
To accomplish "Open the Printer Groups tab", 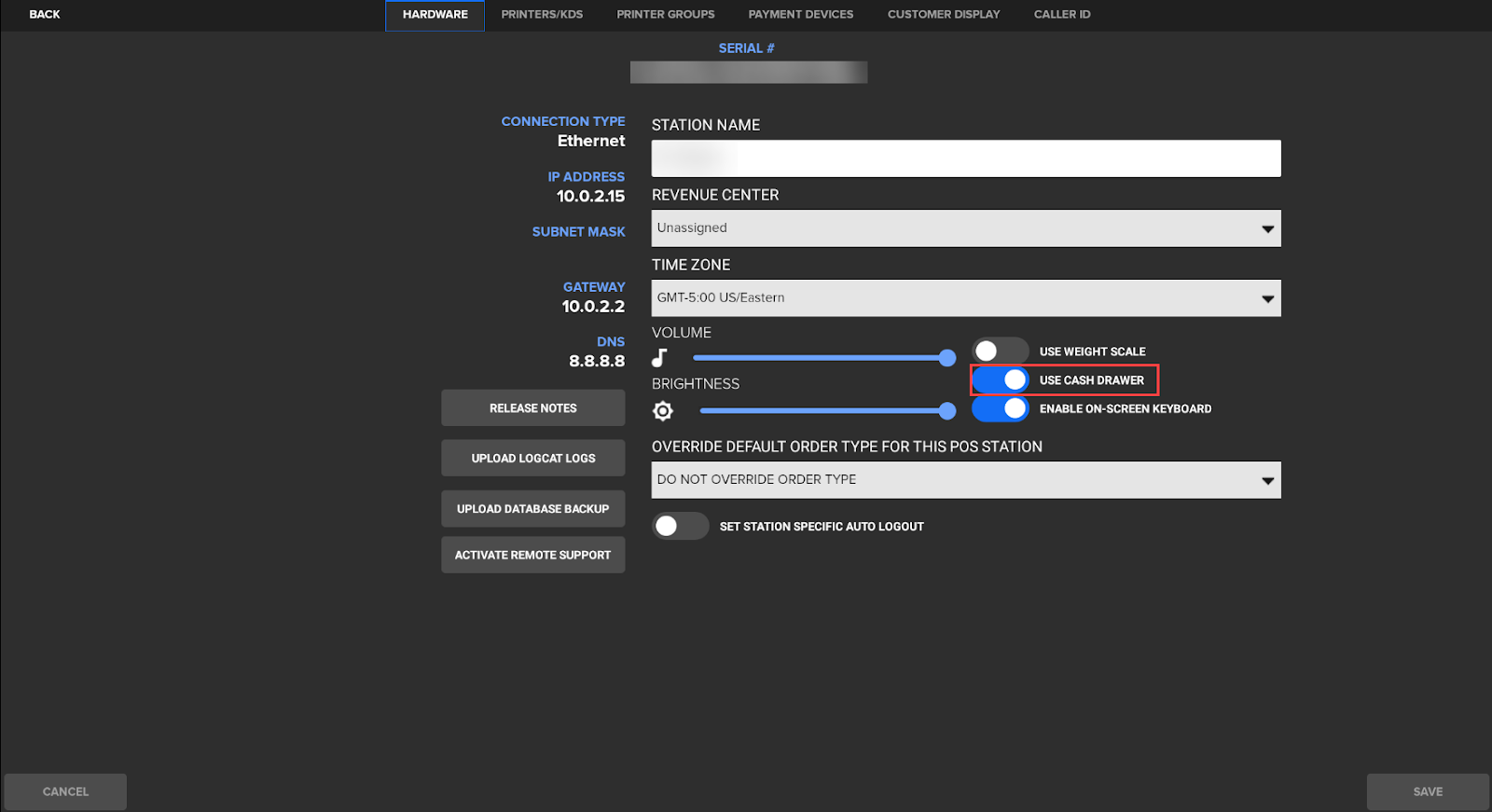I will pos(665,15).
